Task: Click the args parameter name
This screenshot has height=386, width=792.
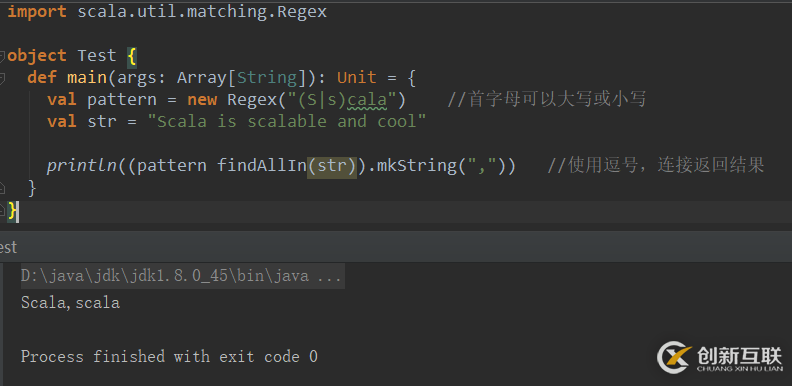Action: pyautogui.click(x=136, y=78)
